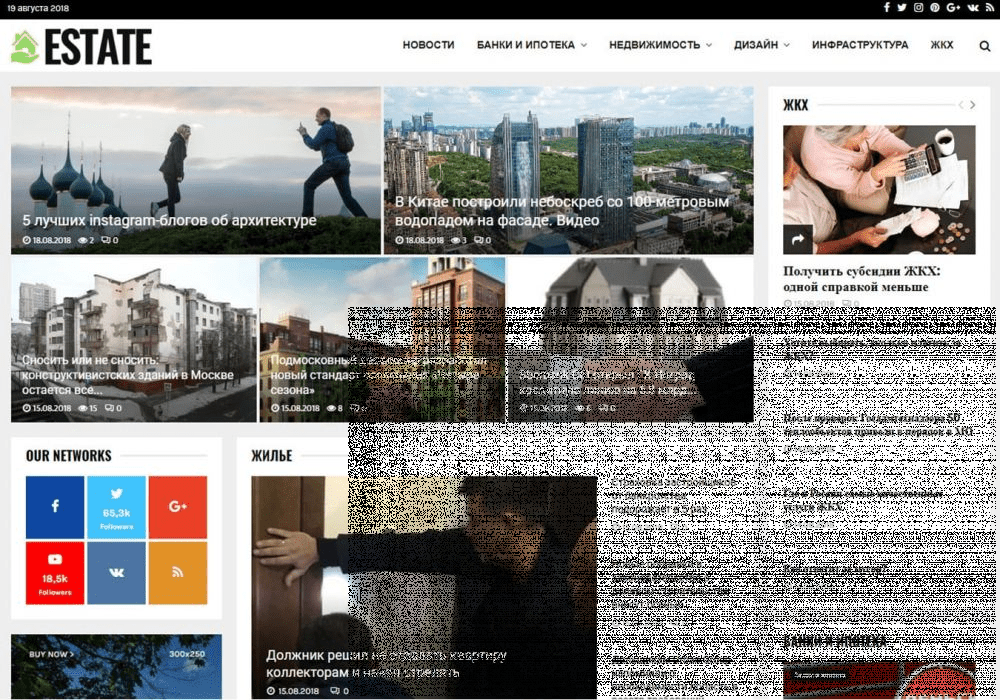1000x700 pixels.
Task: Click the Instagram icon in the top bar
Action: click(918, 8)
